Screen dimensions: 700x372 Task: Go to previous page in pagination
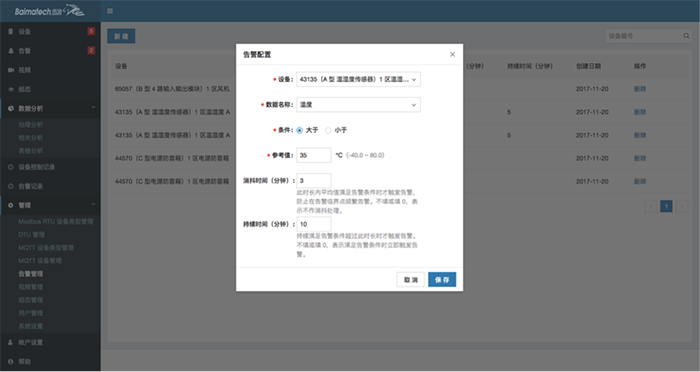(x=650, y=206)
